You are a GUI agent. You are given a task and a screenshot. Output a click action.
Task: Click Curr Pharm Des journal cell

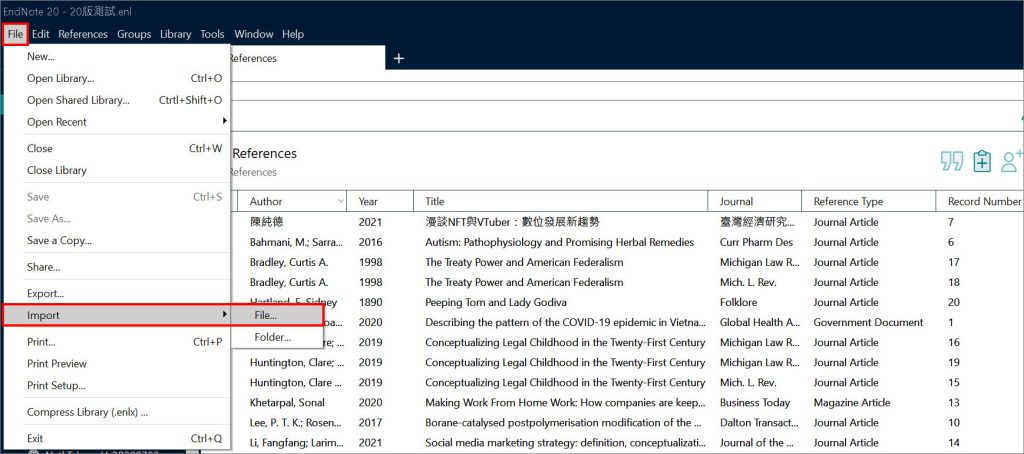point(756,242)
